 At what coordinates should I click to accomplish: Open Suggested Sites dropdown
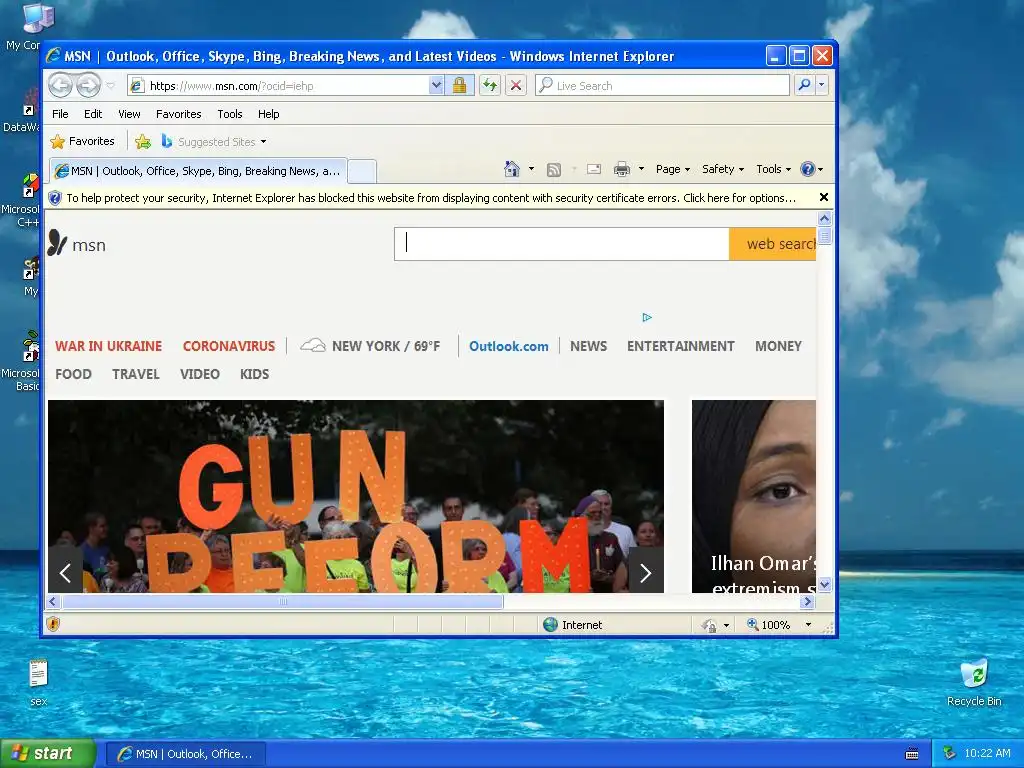[x=214, y=142]
